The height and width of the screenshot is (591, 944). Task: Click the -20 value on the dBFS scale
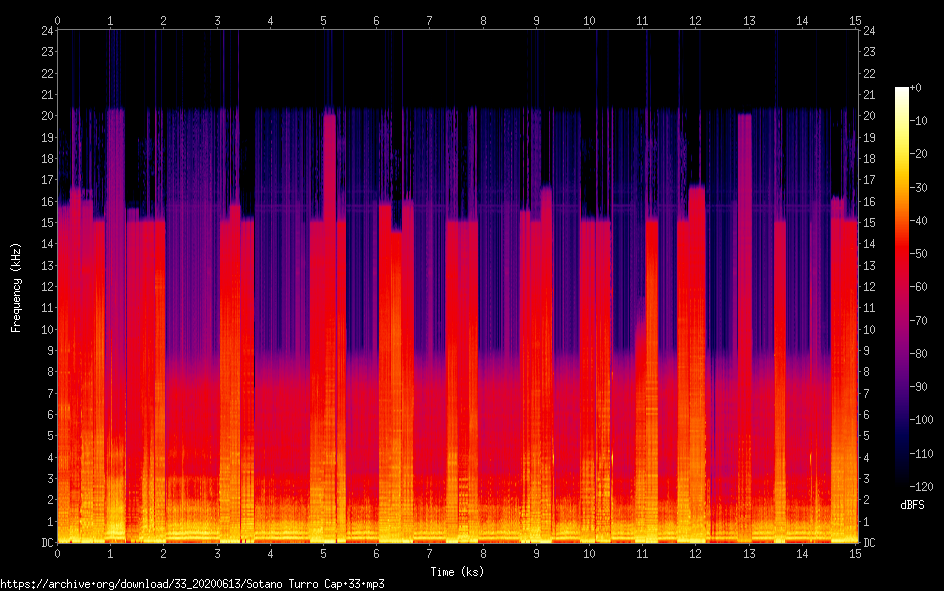(x=919, y=154)
